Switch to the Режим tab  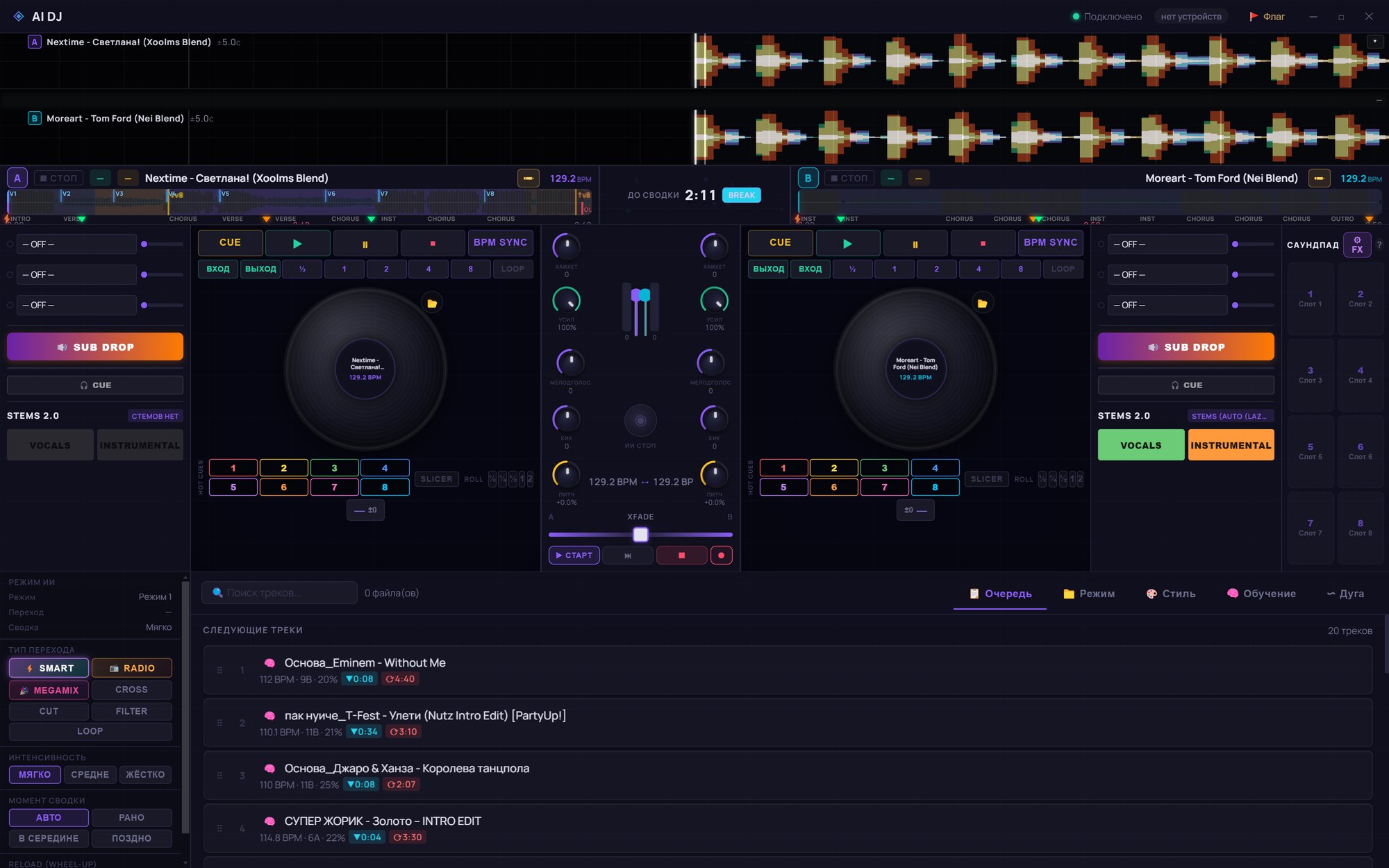coord(1089,594)
